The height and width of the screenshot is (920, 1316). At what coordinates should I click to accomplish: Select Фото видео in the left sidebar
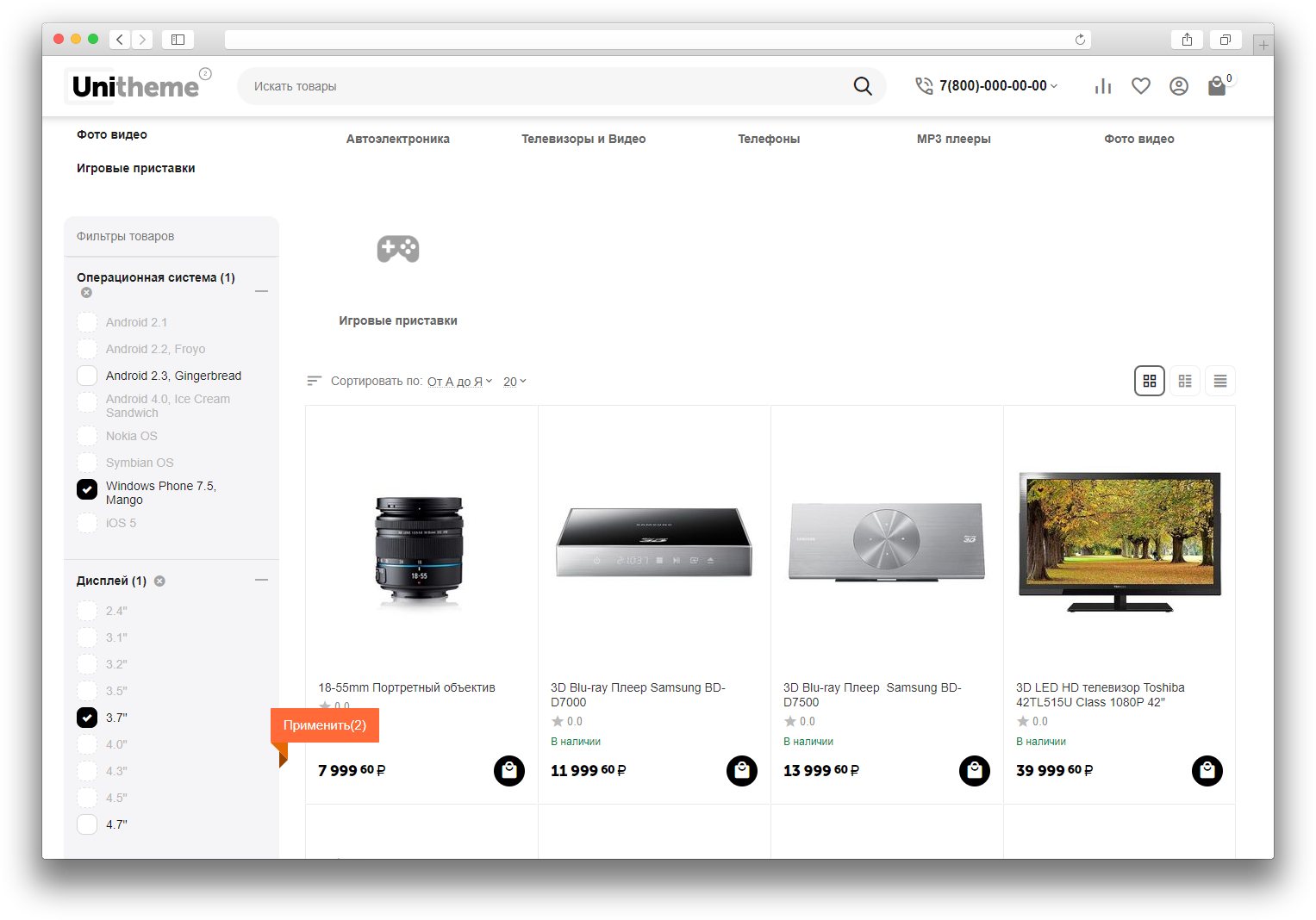pyautogui.click(x=112, y=134)
